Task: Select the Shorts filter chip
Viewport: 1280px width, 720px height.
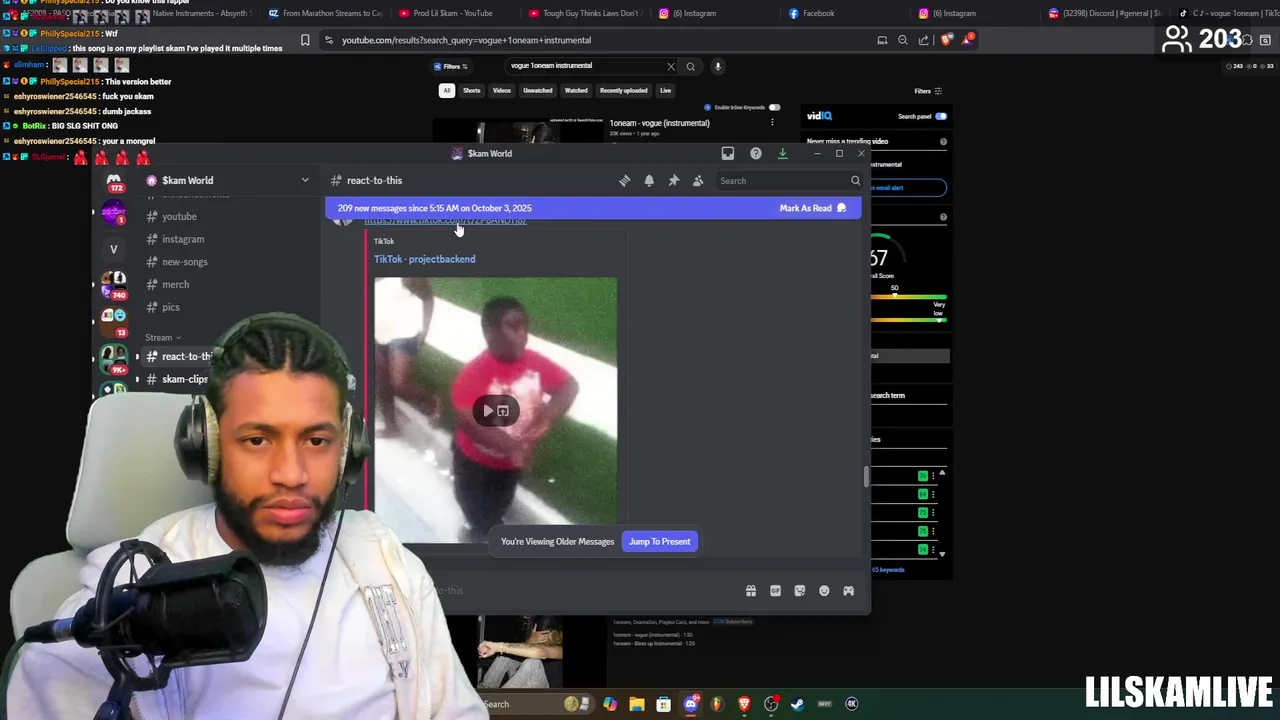Action: click(x=471, y=90)
